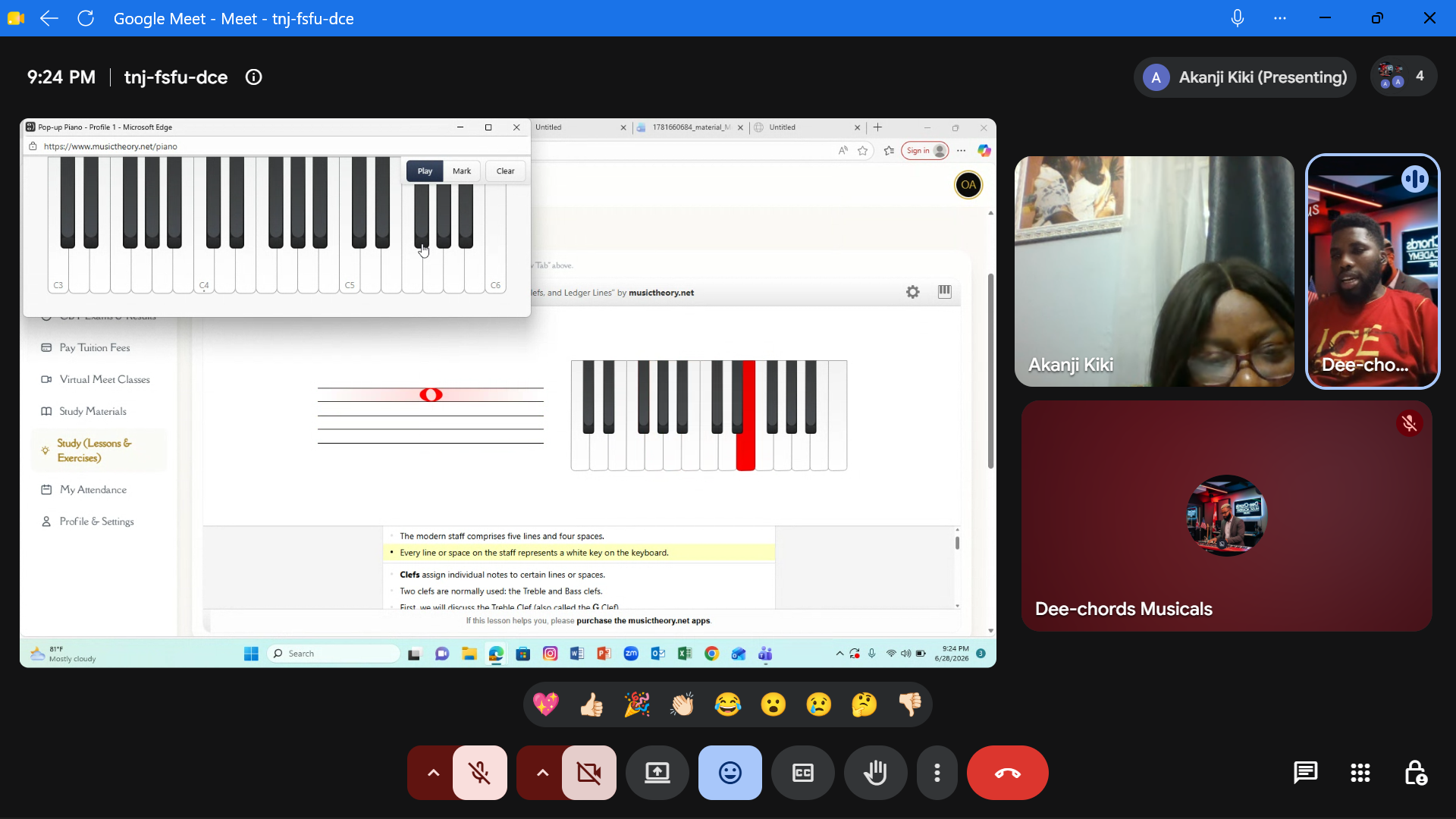Image resolution: width=1456 pixels, height=819 pixels.
Task: Click the microphone icon in title bar
Action: point(1237,18)
